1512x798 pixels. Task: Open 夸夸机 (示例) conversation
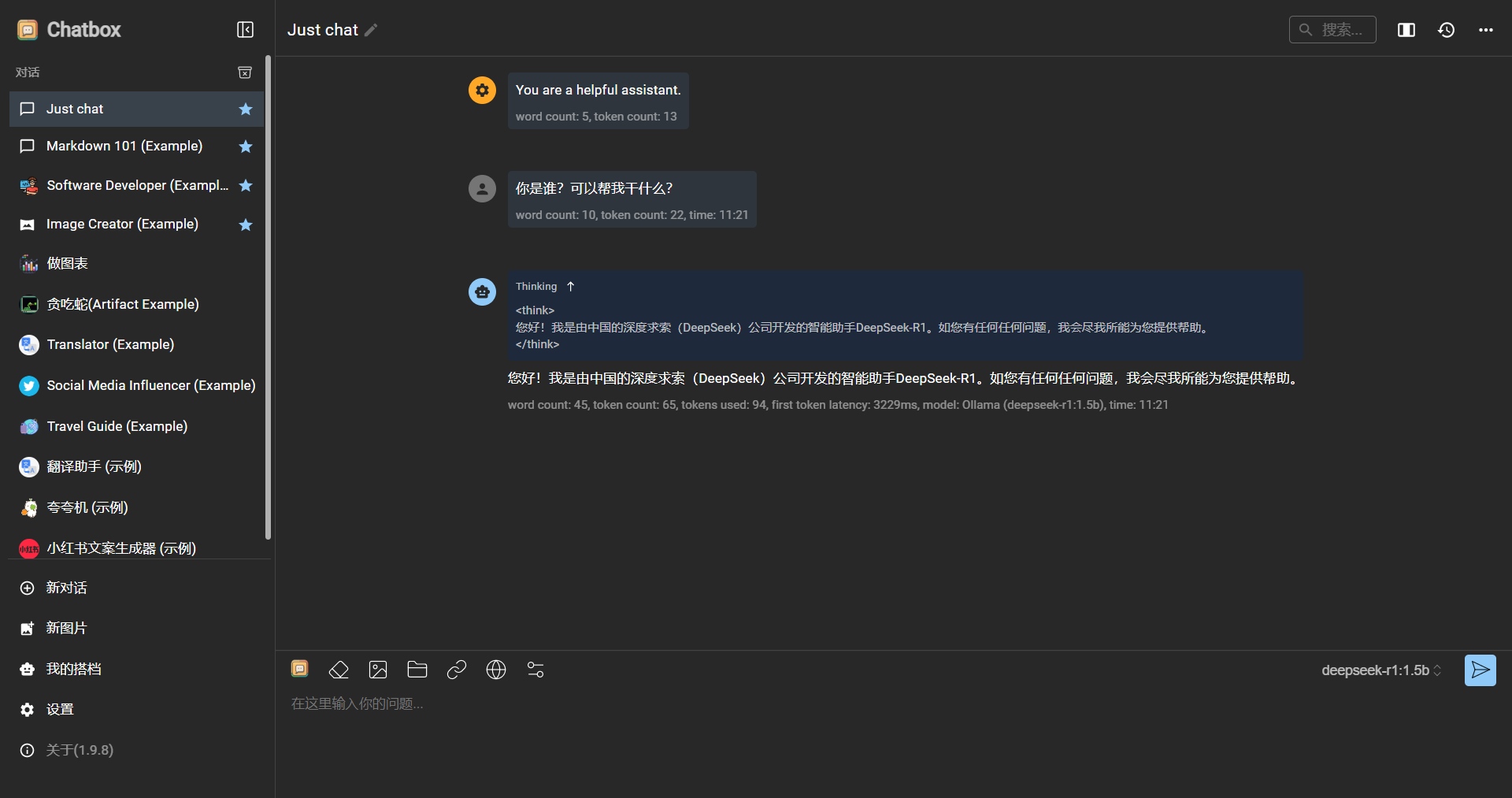click(136, 508)
